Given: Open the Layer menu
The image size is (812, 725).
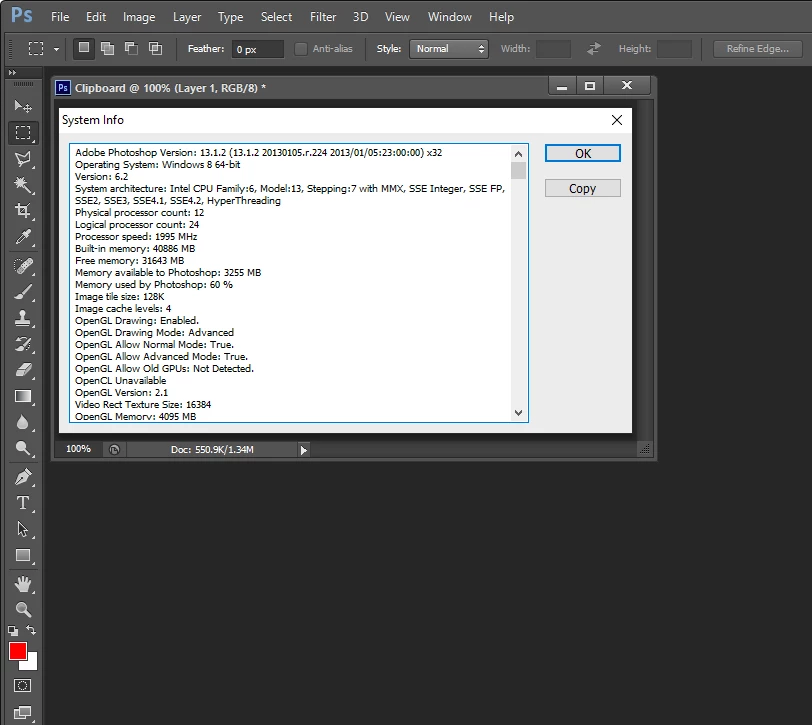Looking at the screenshot, I should point(186,17).
